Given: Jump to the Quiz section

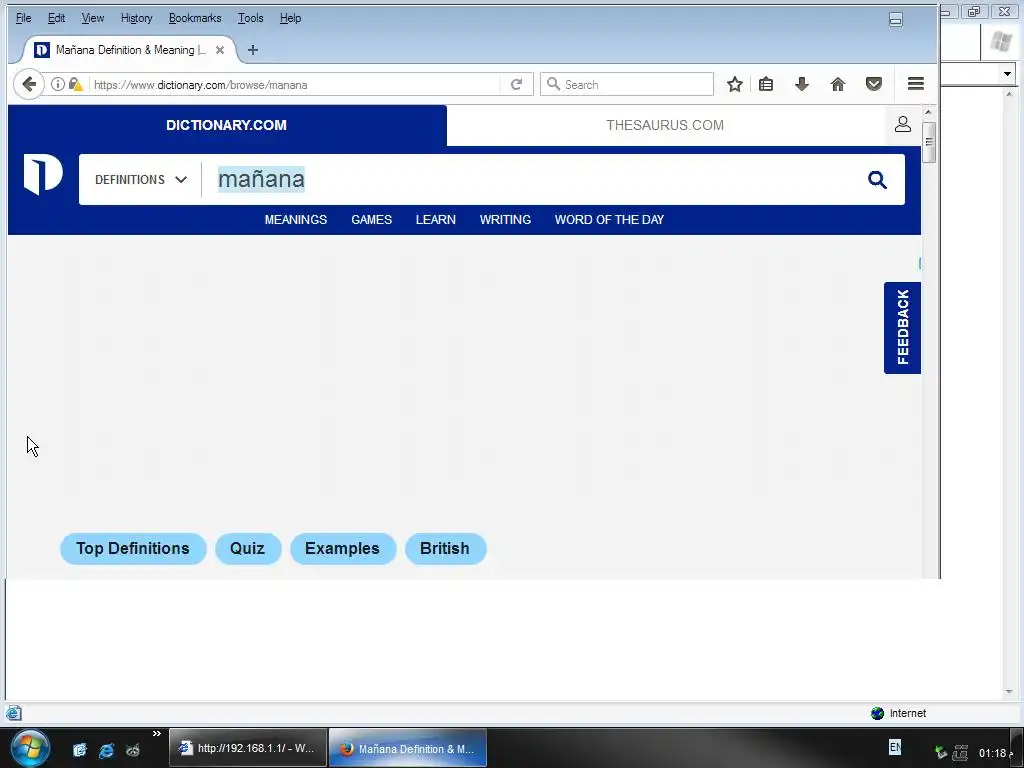Looking at the screenshot, I should pyautogui.click(x=248, y=549).
